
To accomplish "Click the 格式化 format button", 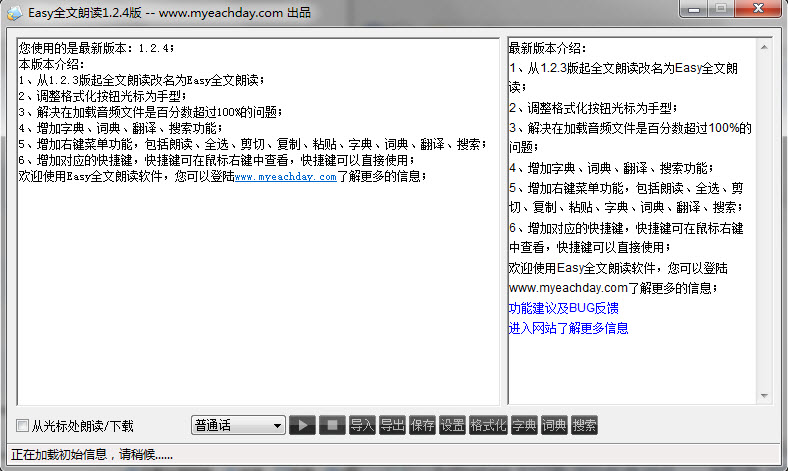I will coord(488,425).
